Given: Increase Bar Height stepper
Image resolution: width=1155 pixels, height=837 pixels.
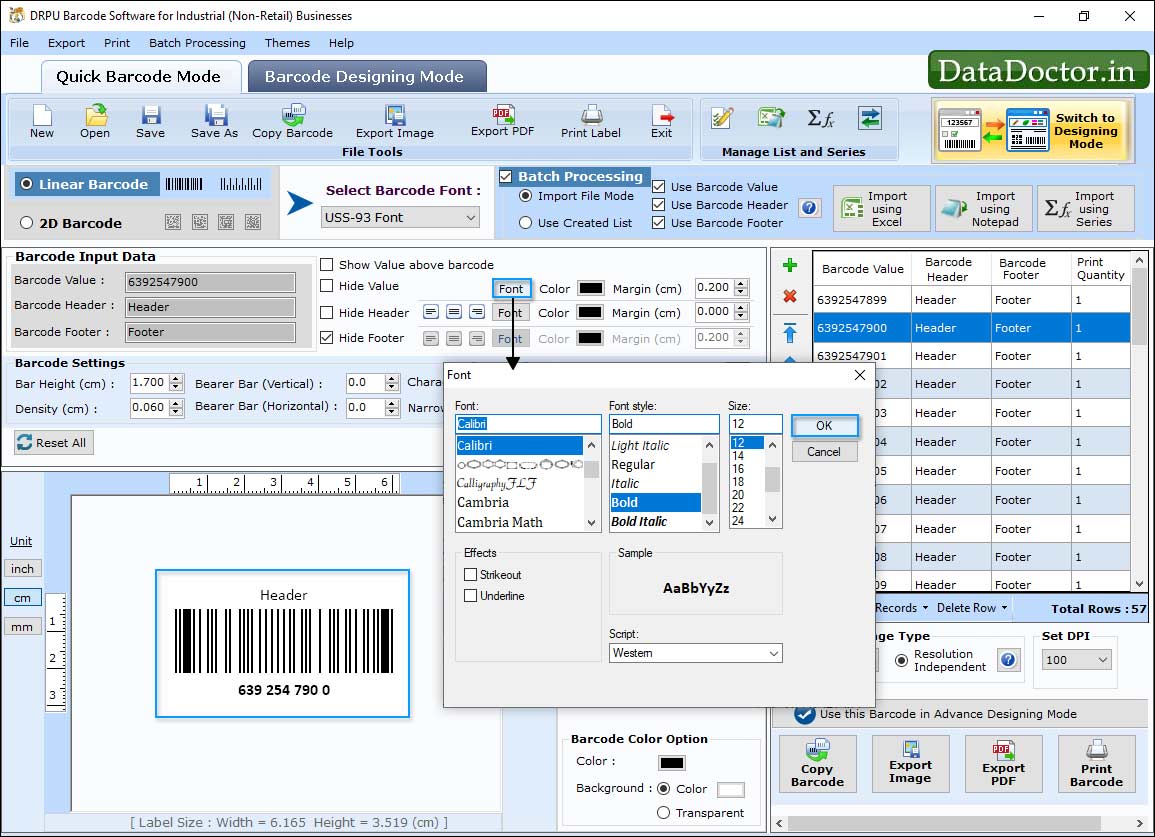Looking at the screenshot, I should [175, 379].
